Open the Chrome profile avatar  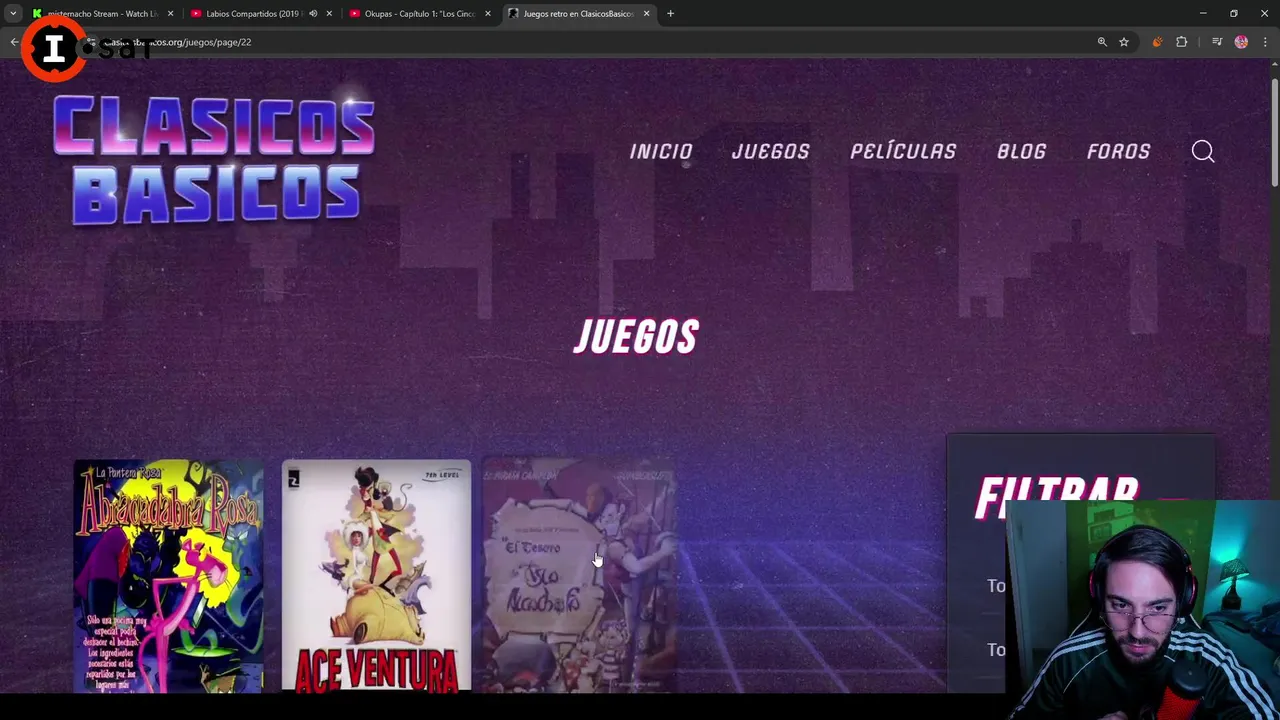pos(1241,42)
